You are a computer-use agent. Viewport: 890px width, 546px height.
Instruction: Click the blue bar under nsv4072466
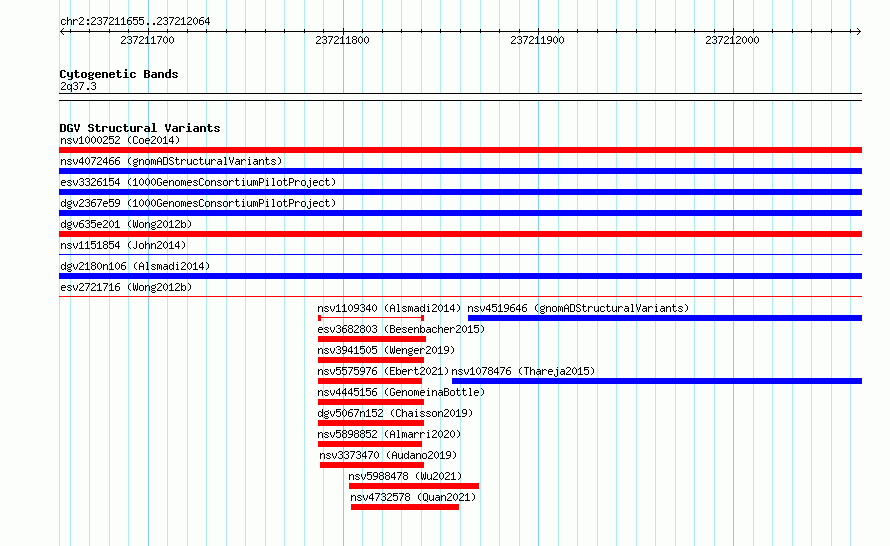tap(460, 171)
